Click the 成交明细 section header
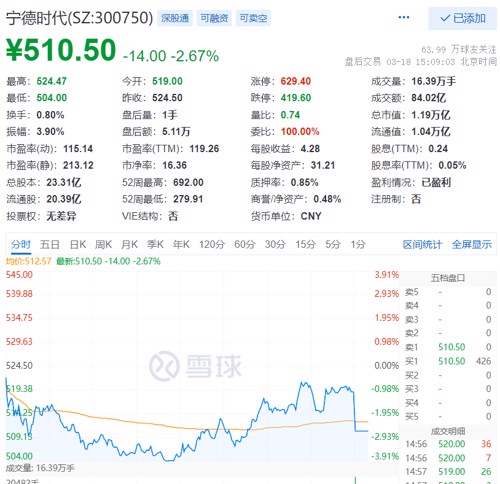This screenshot has width=500, height=484. 448,431
